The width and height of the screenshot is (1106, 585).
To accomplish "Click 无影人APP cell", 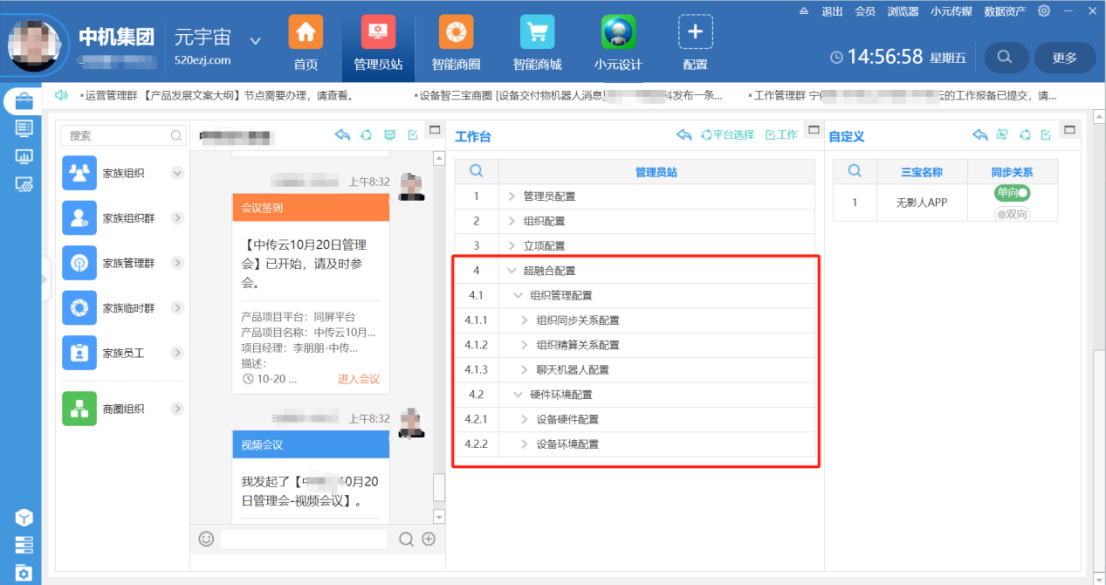I will 921,203.
